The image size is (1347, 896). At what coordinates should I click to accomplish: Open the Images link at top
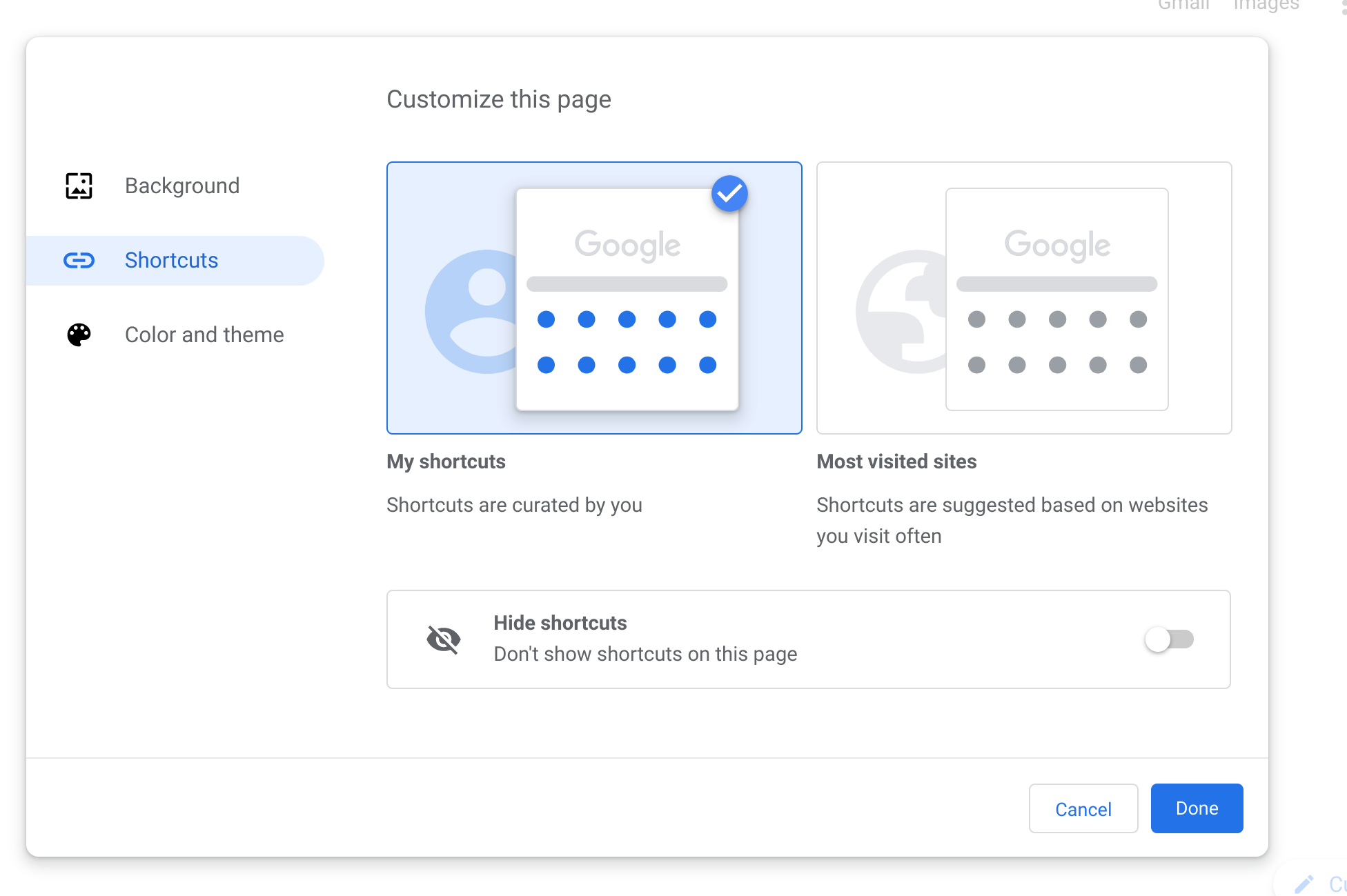click(x=1266, y=6)
